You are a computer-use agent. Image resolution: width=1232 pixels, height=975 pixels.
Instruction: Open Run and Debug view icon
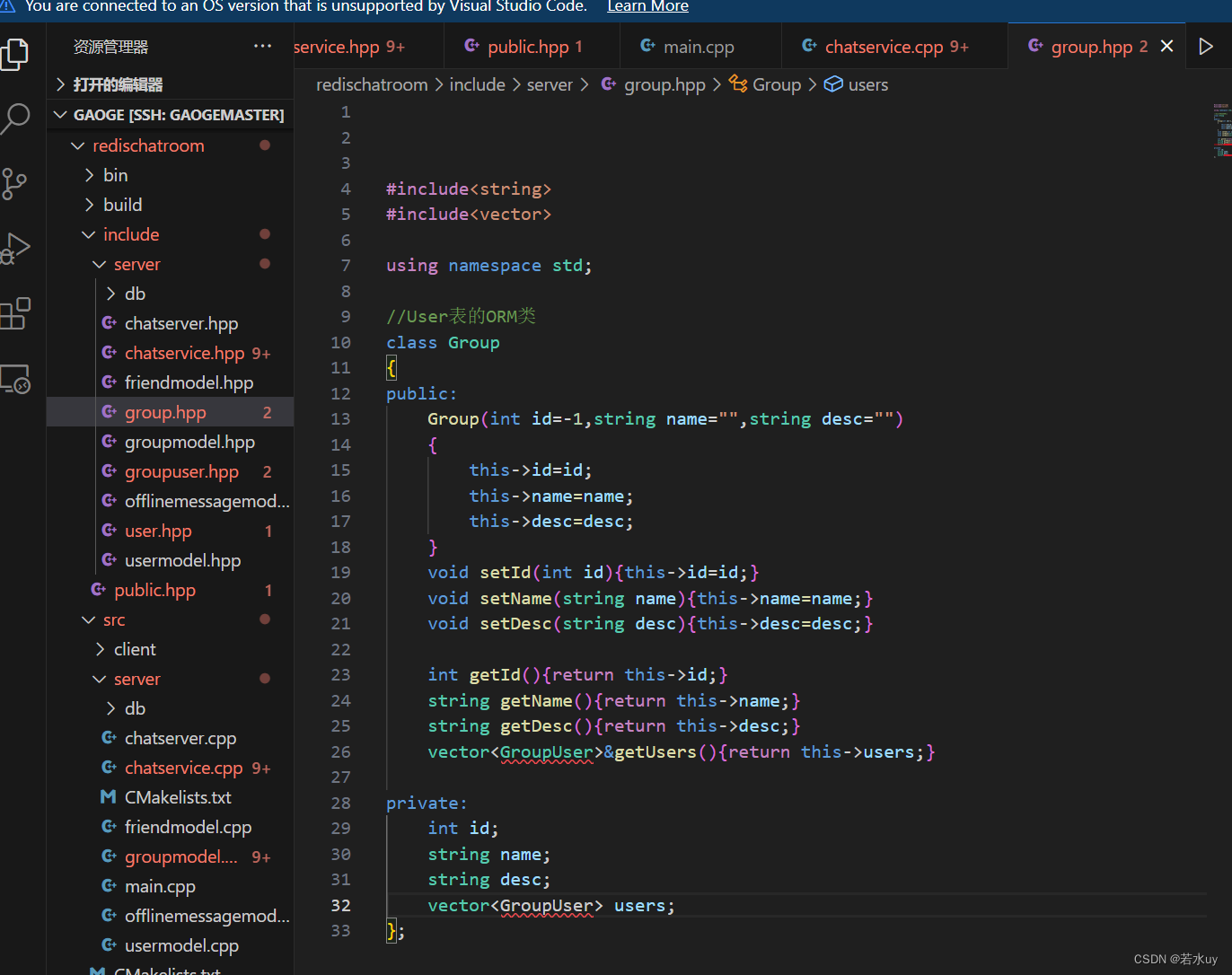[x=16, y=249]
